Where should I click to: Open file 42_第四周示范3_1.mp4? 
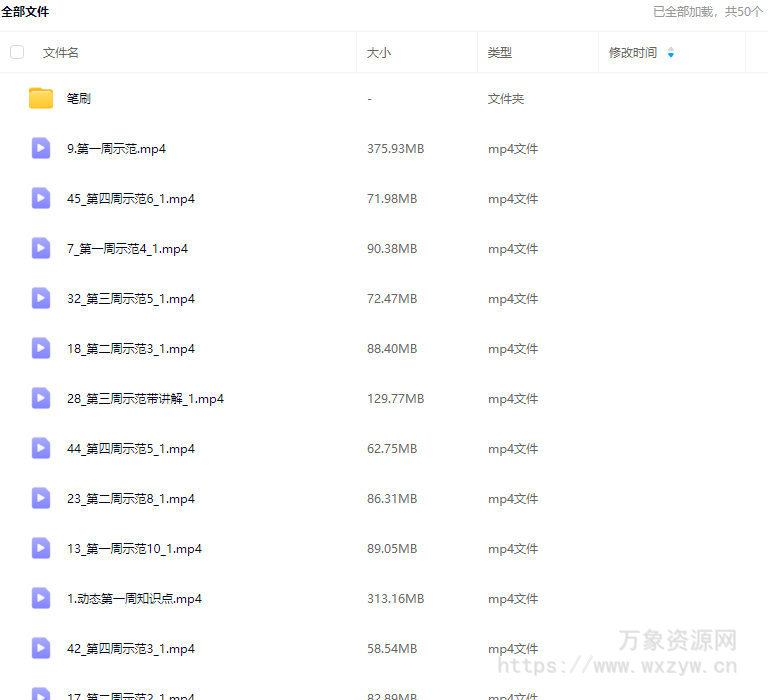[x=131, y=649]
